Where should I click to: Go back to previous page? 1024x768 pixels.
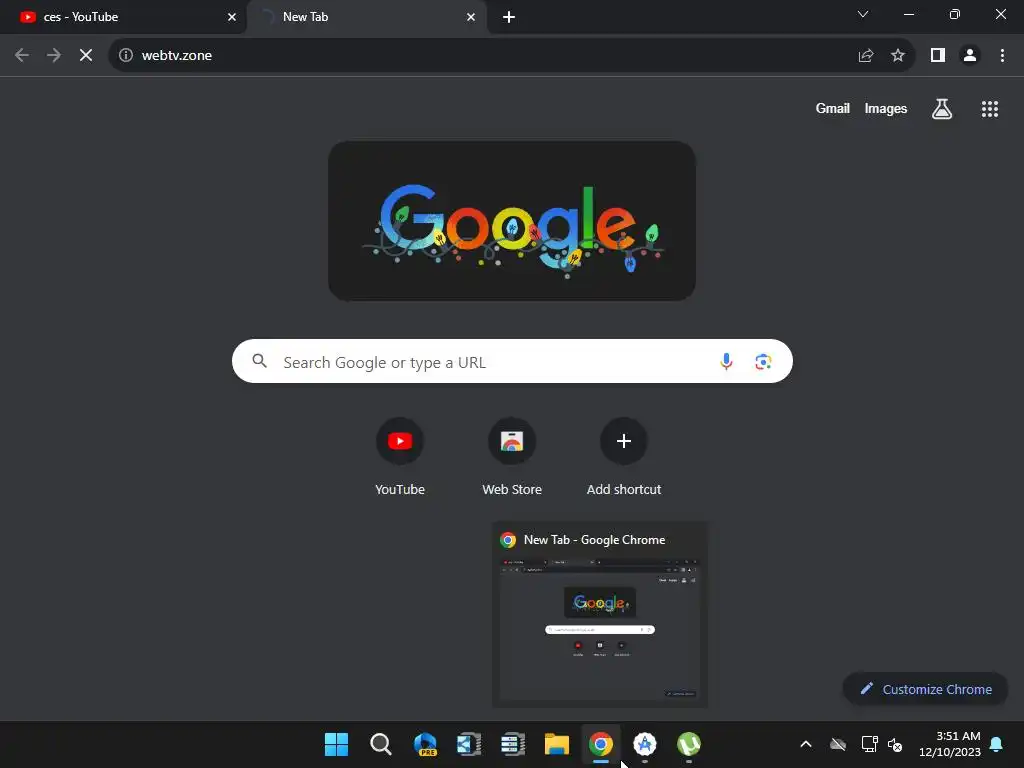(22, 56)
